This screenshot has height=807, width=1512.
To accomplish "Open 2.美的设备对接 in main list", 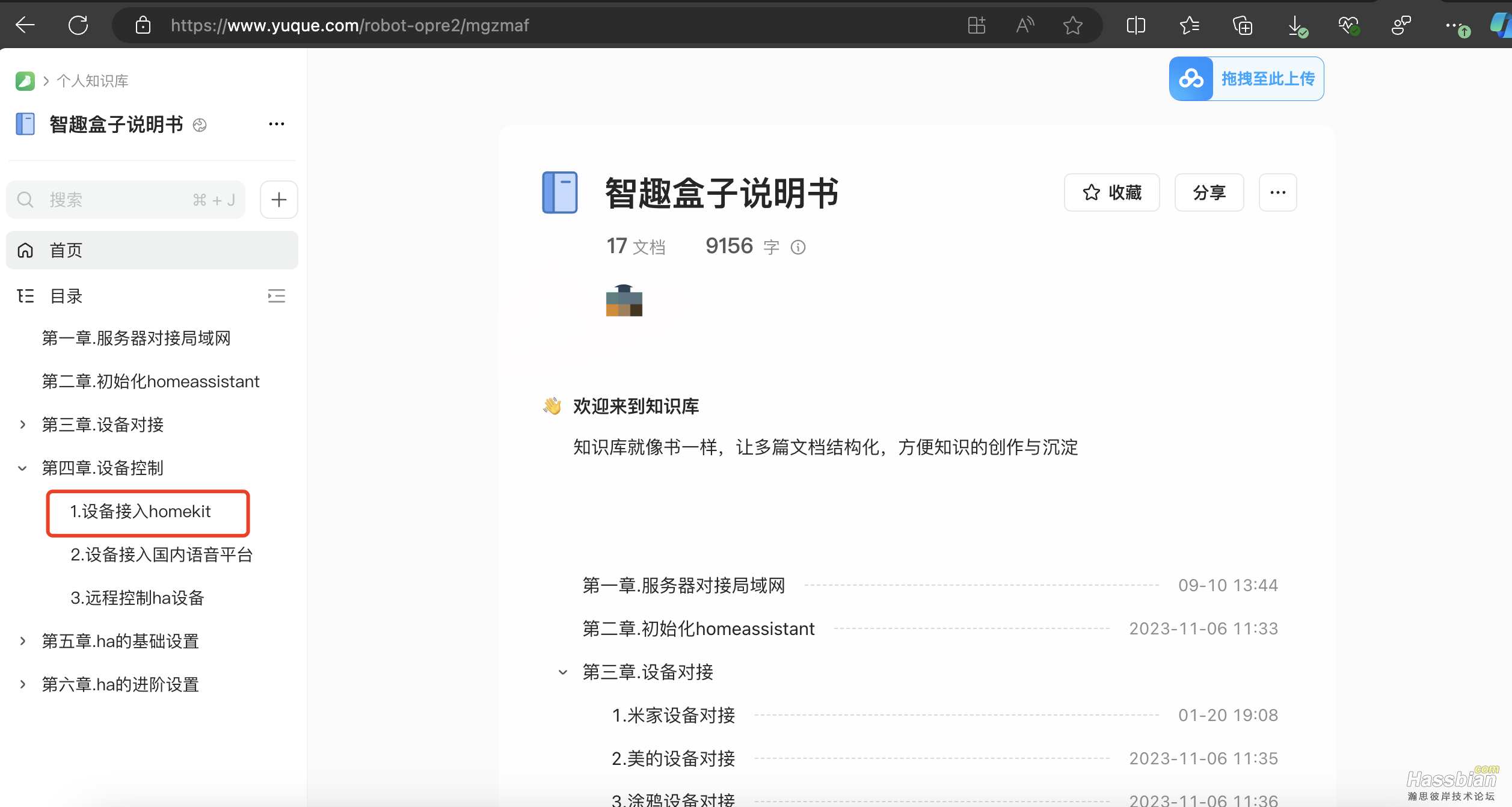I will point(674,758).
